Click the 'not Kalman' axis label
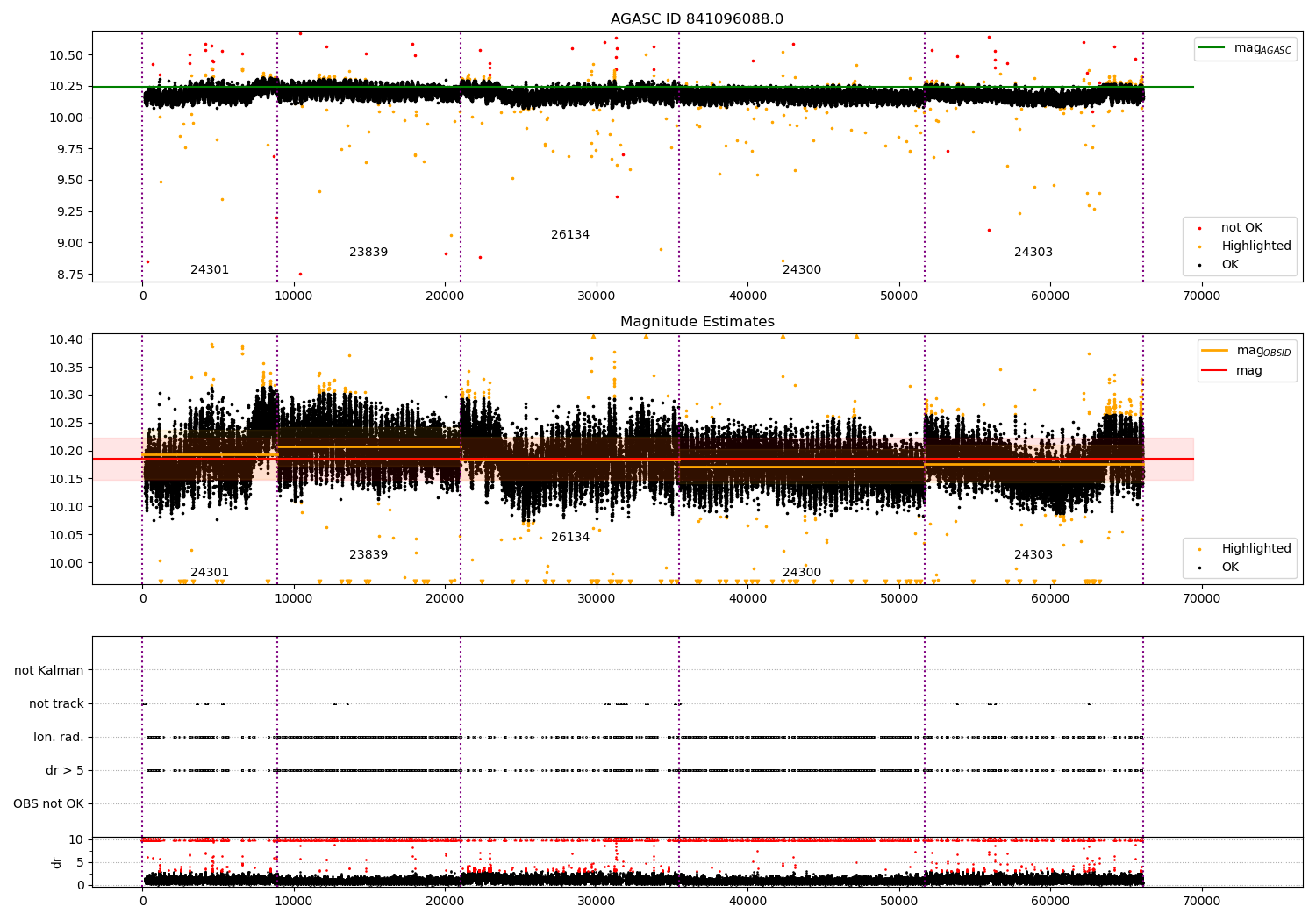This screenshot has width=1316, height=921. (x=49, y=671)
